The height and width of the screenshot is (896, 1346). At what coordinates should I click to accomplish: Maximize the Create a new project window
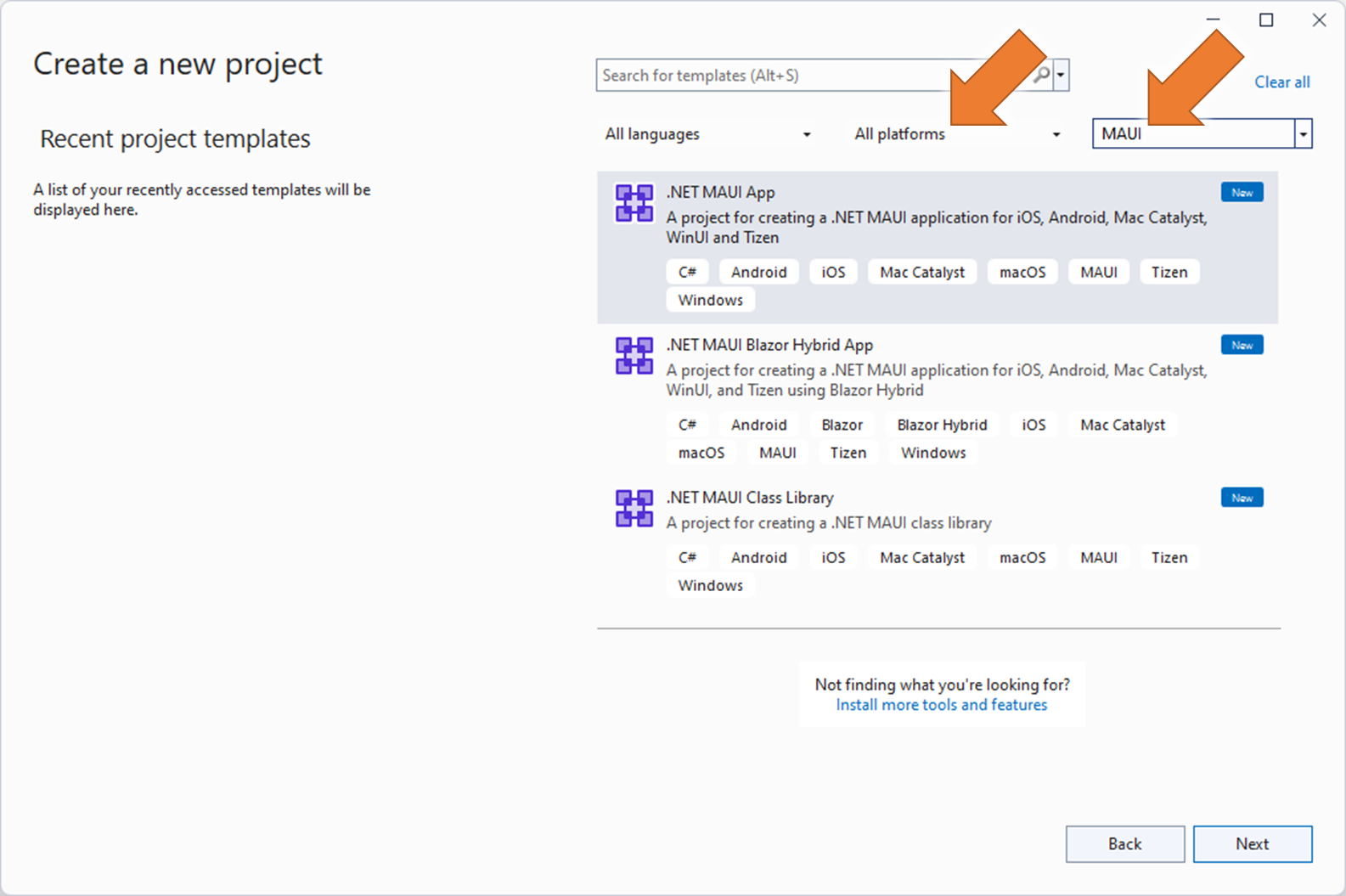pos(1266,20)
